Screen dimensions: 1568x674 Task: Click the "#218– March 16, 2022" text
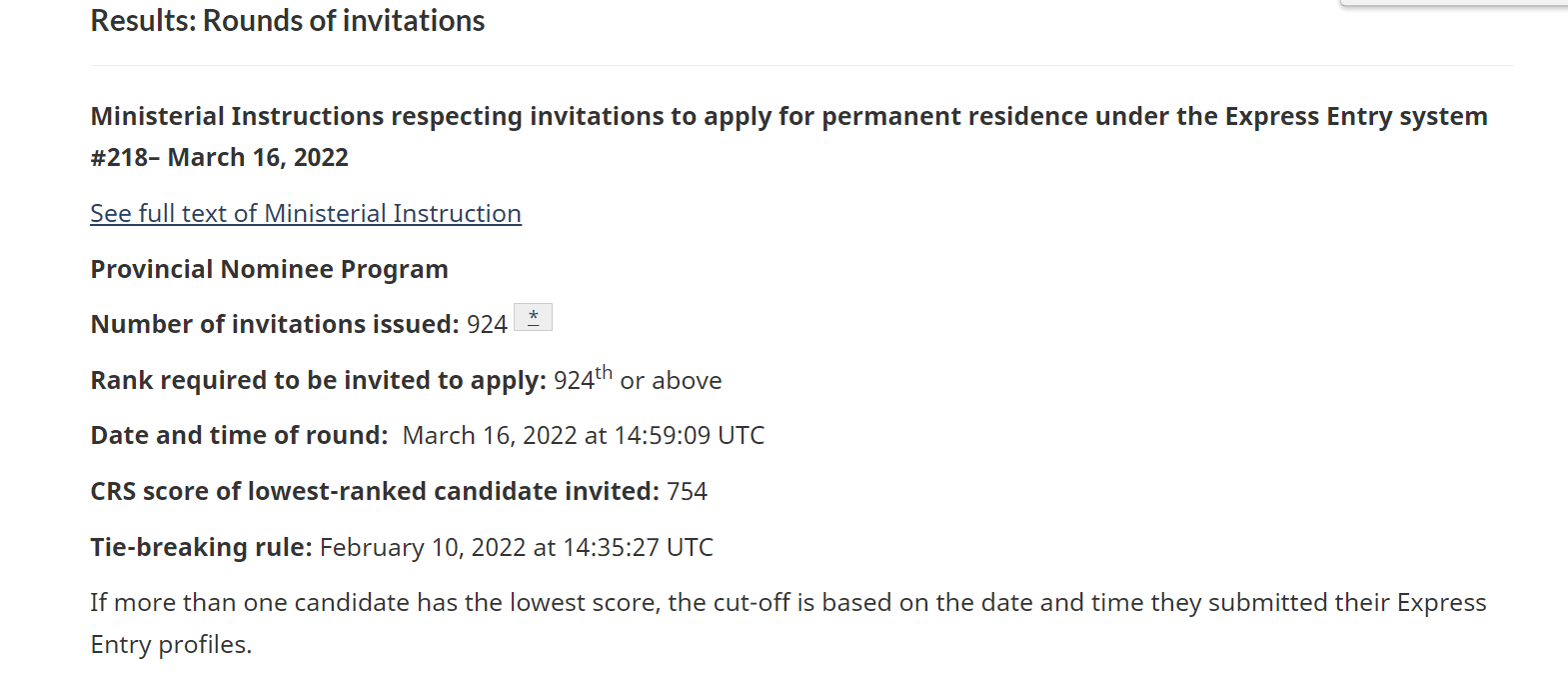tap(219, 158)
